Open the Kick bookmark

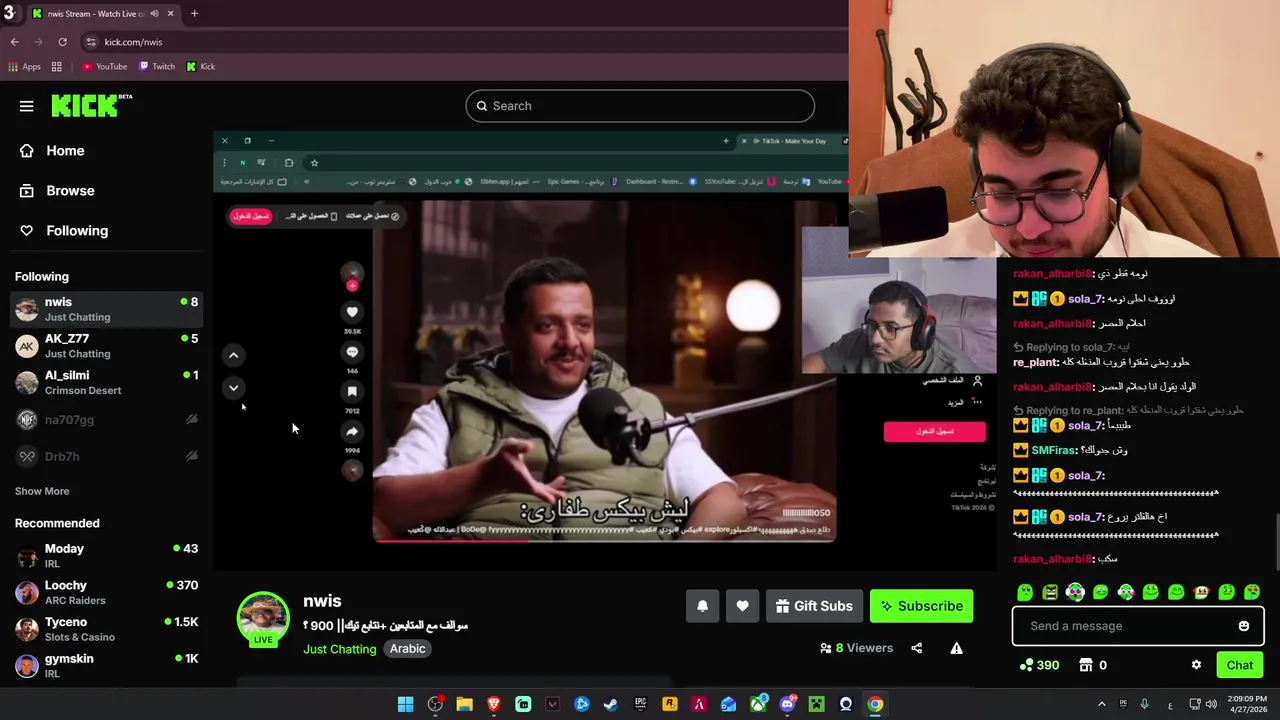201,67
